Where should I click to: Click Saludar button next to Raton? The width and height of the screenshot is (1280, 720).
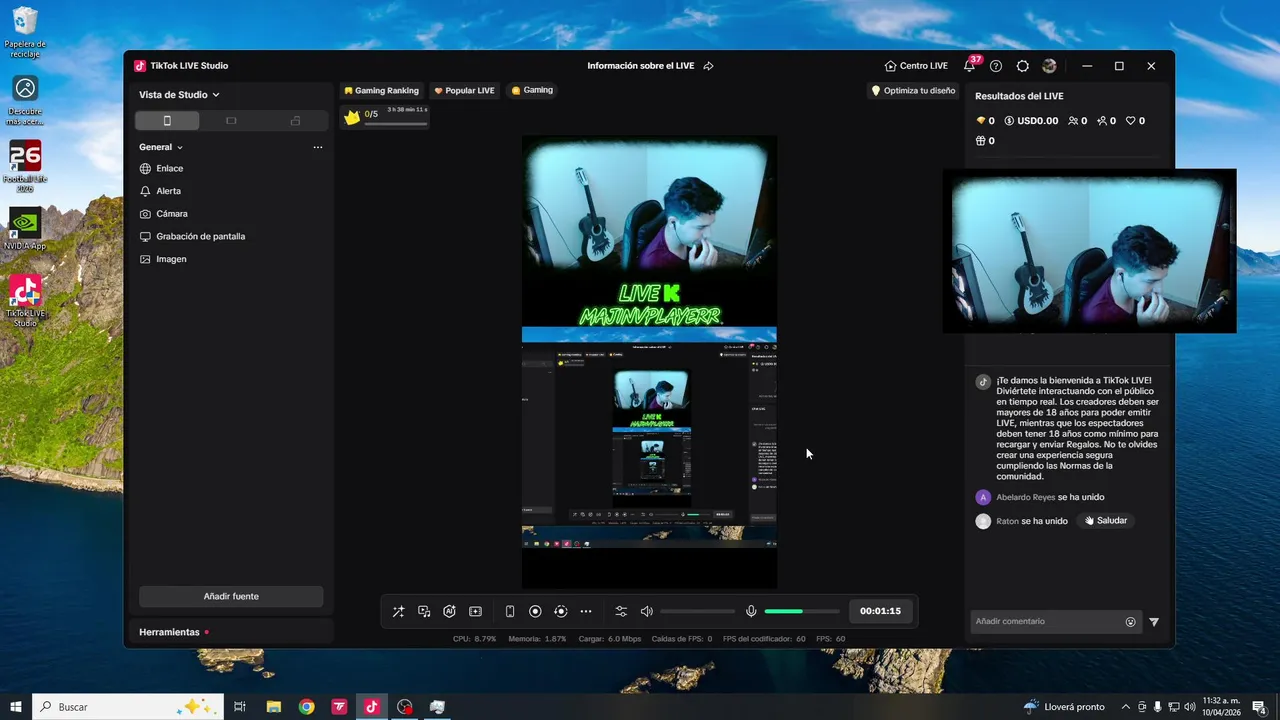tap(1105, 521)
